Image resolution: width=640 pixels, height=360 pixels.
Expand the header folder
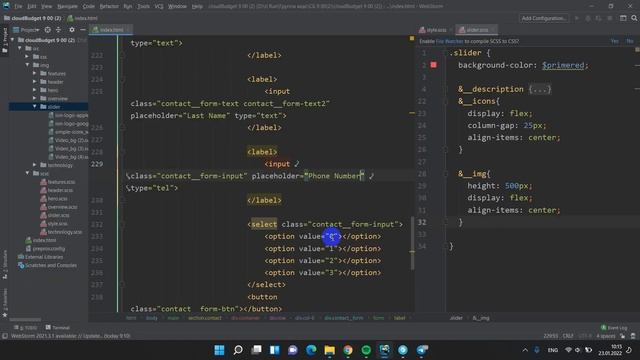point(34,82)
